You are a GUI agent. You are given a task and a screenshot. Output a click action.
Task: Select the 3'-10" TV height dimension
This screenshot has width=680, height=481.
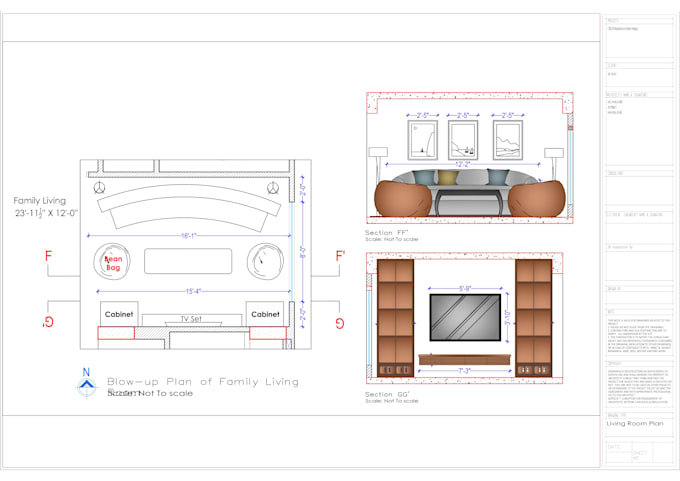coord(508,318)
